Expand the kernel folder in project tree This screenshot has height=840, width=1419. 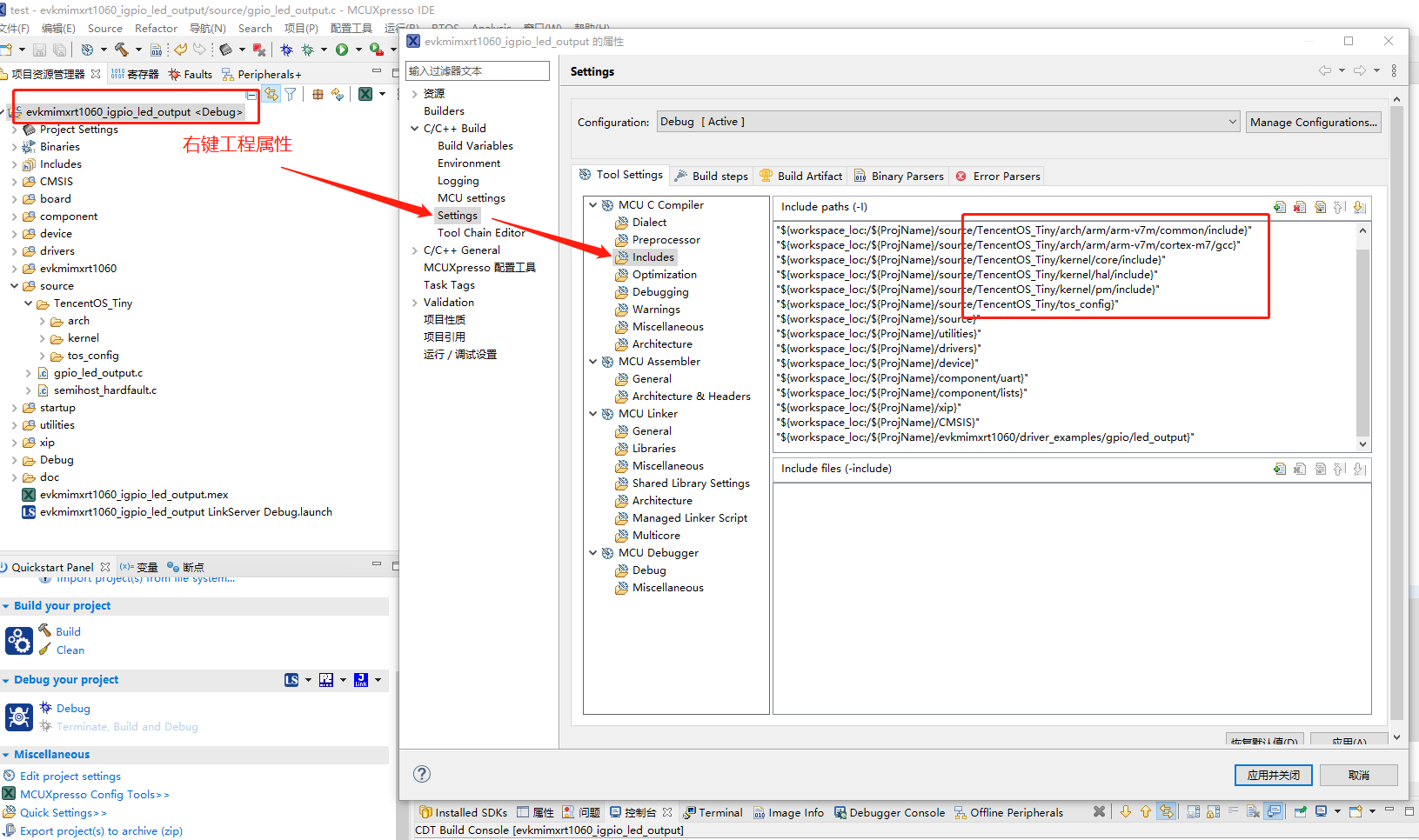pyautogui.click(x=42, y=338)
